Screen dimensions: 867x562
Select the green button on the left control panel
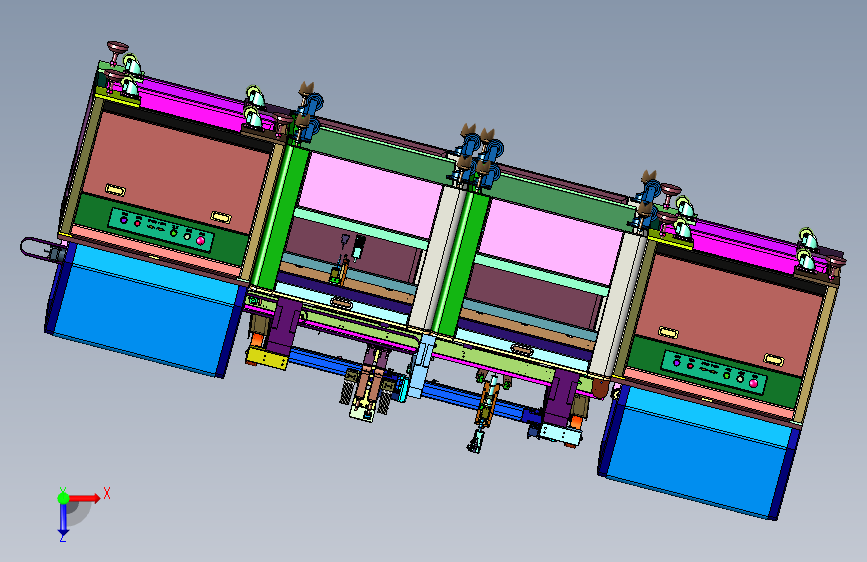[174, 233]
